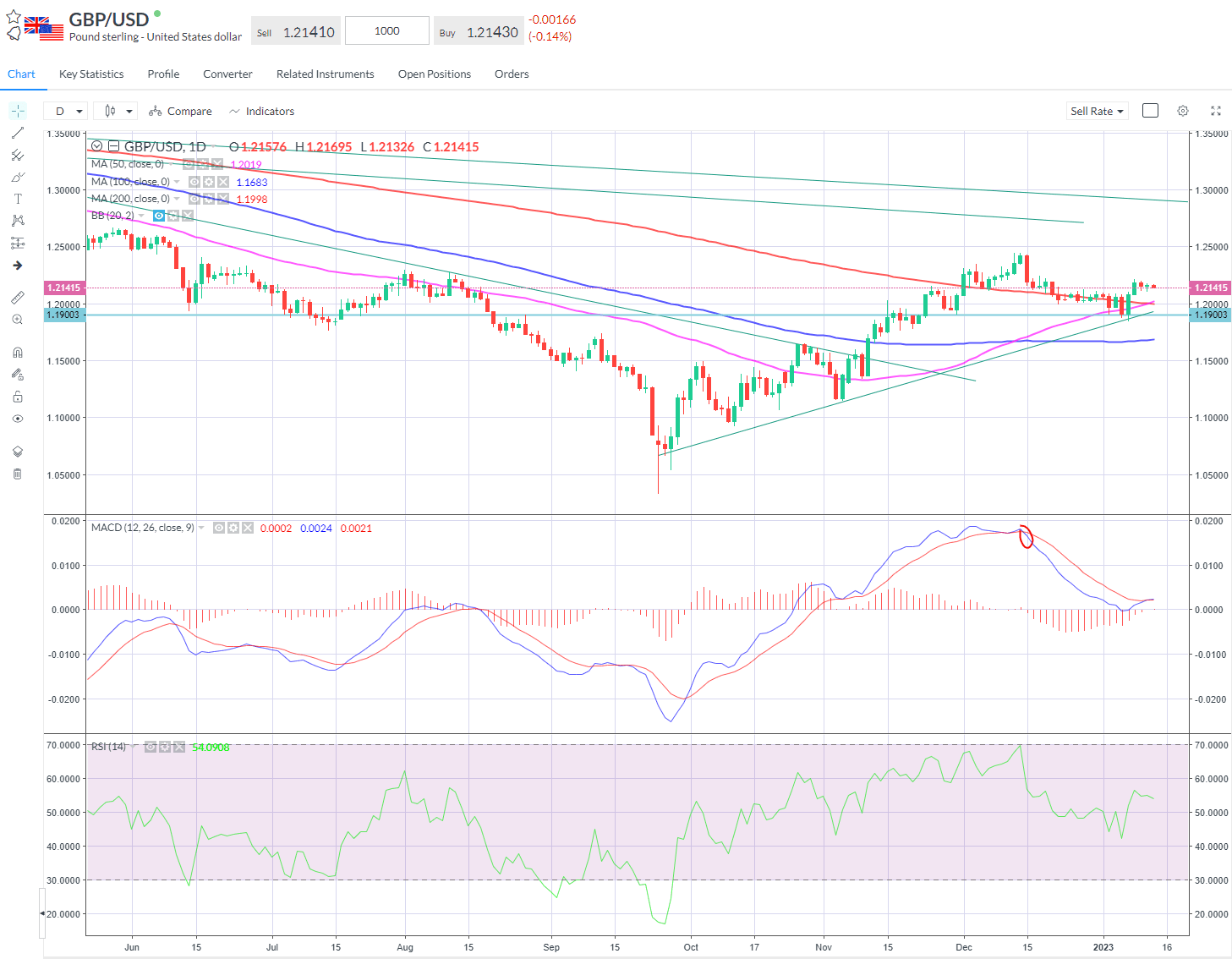
Task: Add GBP/USD to favorites with star
Action: (x=14, y=16)
